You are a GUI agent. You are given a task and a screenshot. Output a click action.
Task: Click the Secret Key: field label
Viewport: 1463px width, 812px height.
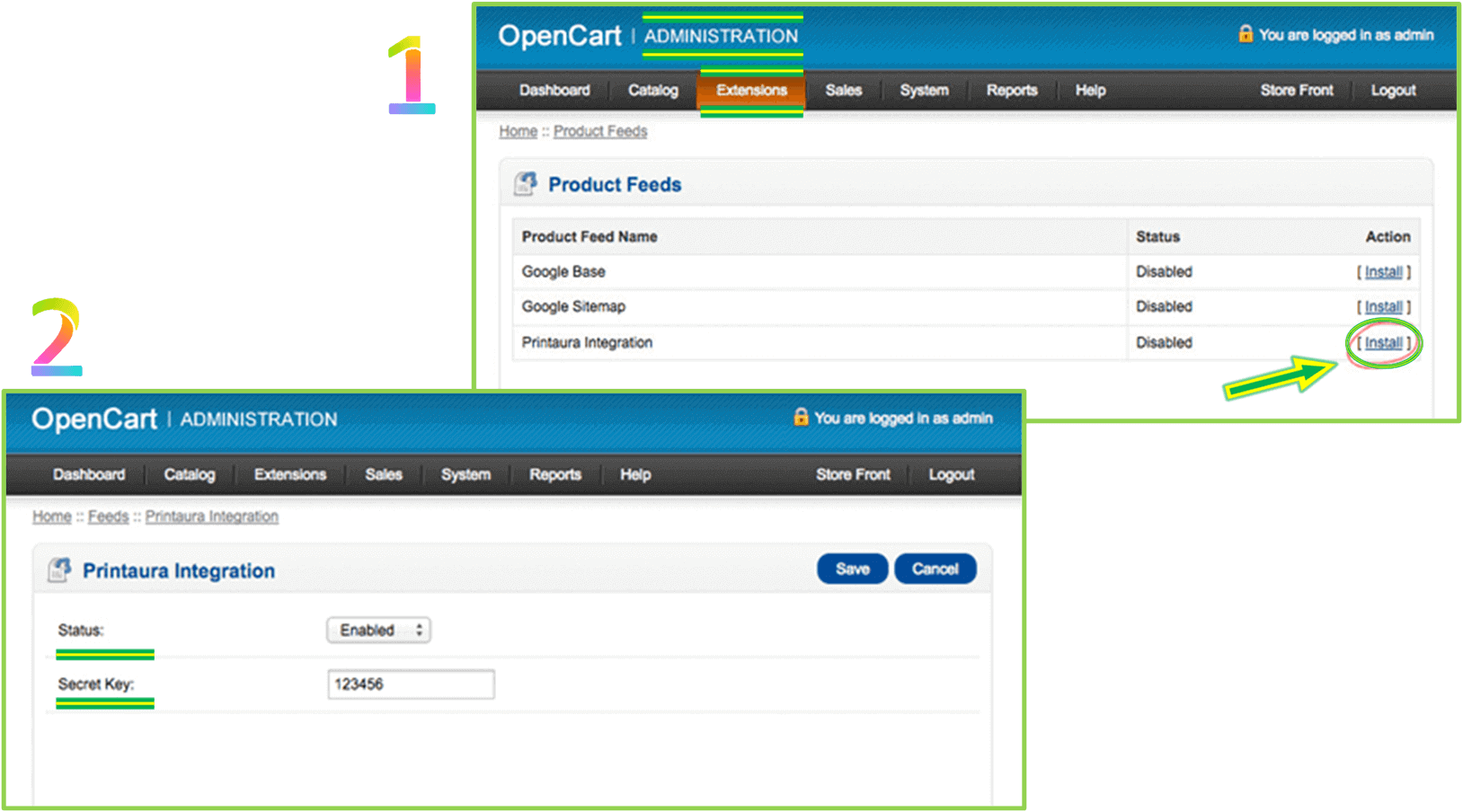(x=96, y=684)
